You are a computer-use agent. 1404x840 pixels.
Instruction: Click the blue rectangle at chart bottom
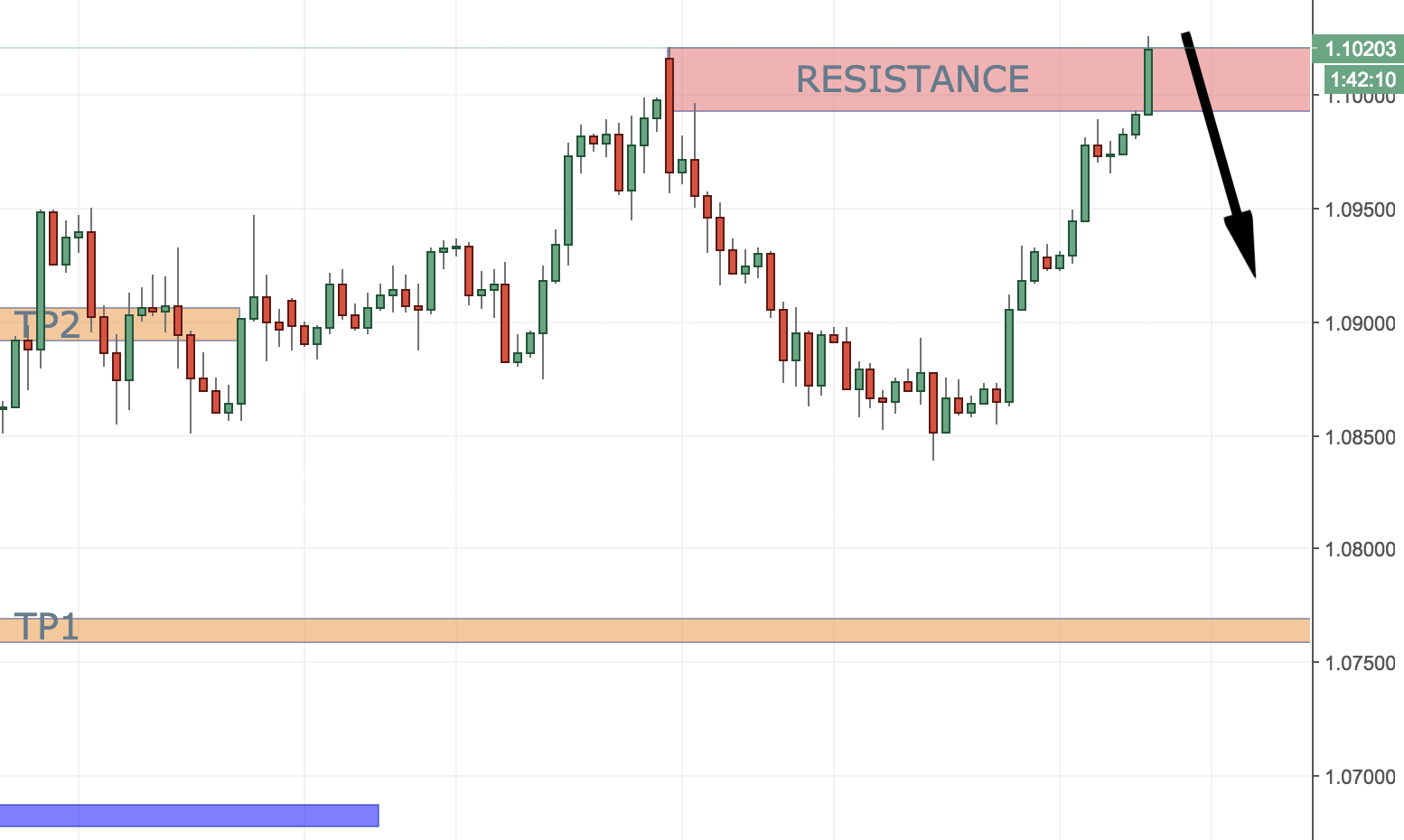tap(189, 815)
